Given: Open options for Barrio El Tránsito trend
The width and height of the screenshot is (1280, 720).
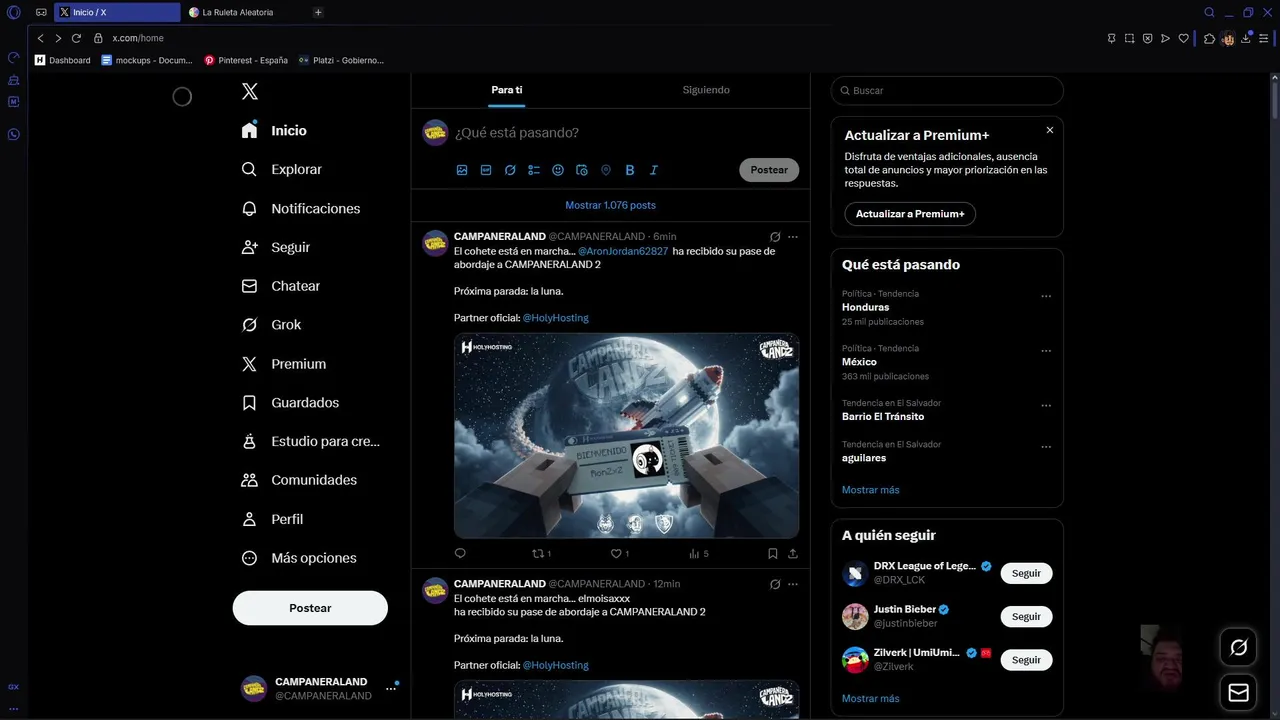Looking at the screenshot, I should [1046, 406].
